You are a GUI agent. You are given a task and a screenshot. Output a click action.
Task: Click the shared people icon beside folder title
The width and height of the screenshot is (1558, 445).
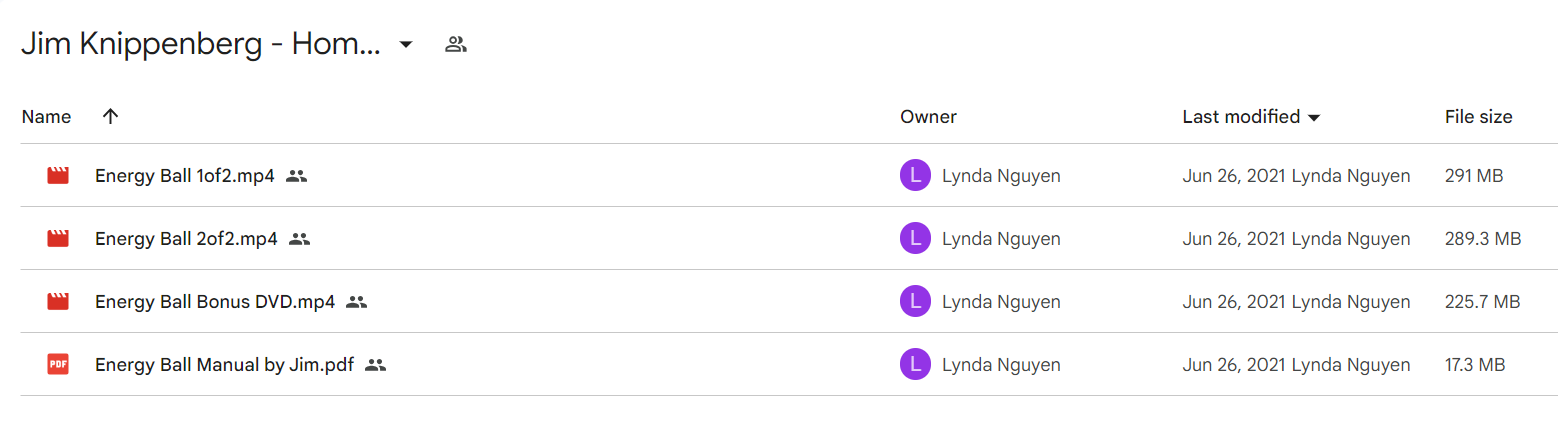tap(456, 44)
